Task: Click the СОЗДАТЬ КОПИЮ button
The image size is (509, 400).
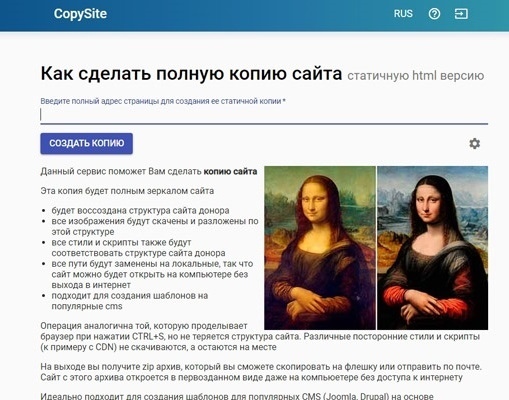Action: [x=87, y=143]
